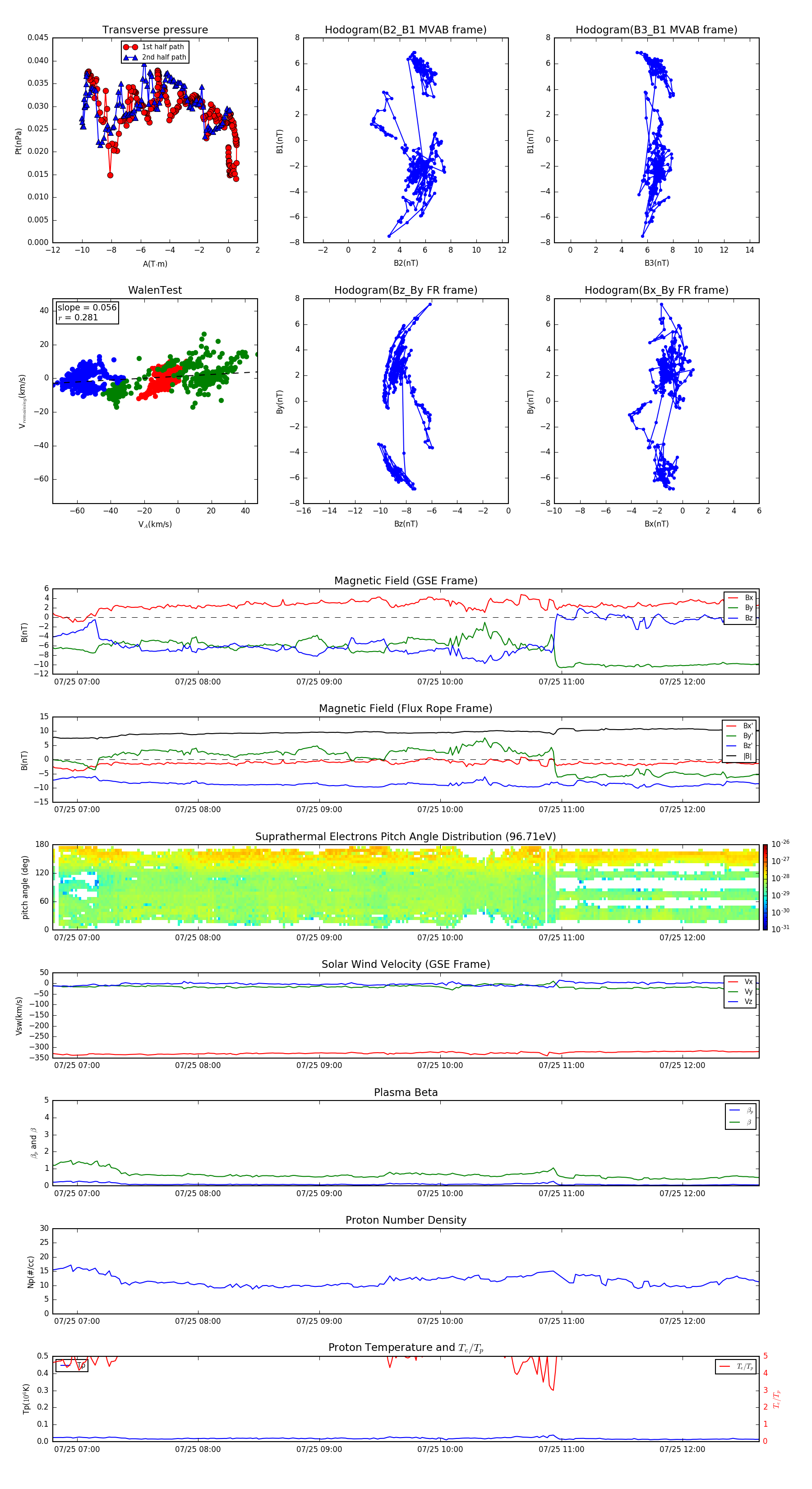Click the "pitch angle (deg)" axis label
This screenshot has height=1489, width=812.
[25, 887]
